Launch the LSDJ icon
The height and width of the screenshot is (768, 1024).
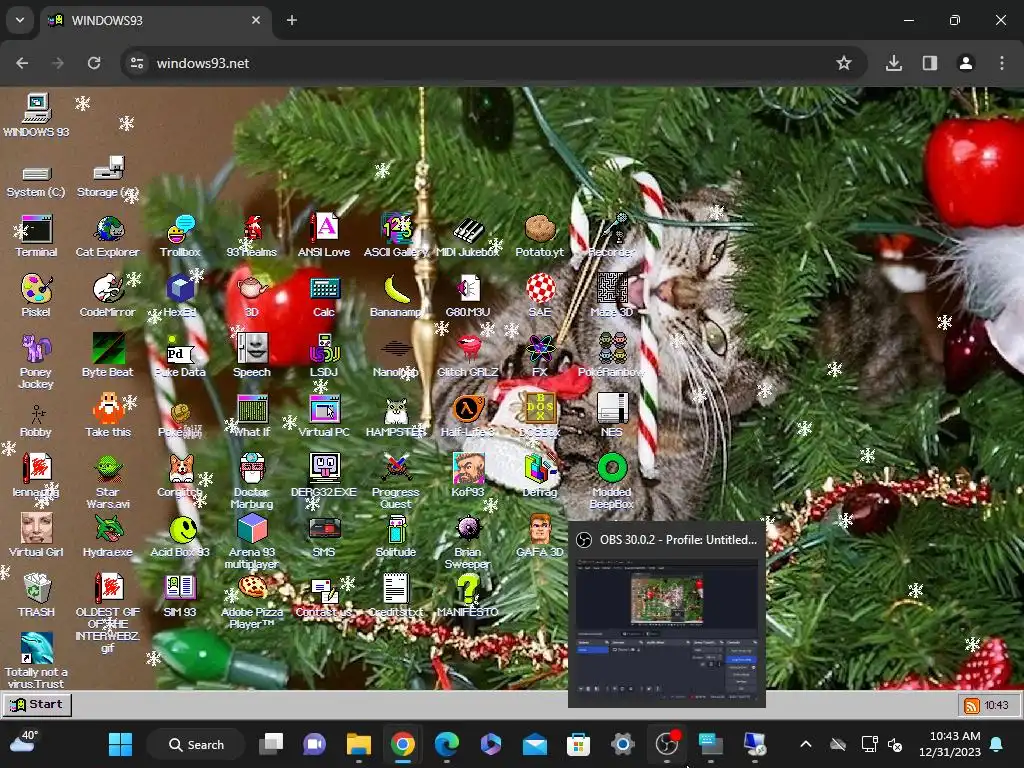(x=324, y=349)
